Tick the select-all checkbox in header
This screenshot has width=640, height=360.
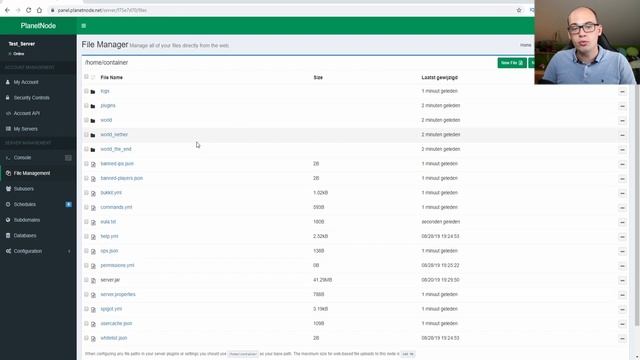click(86, 77)
